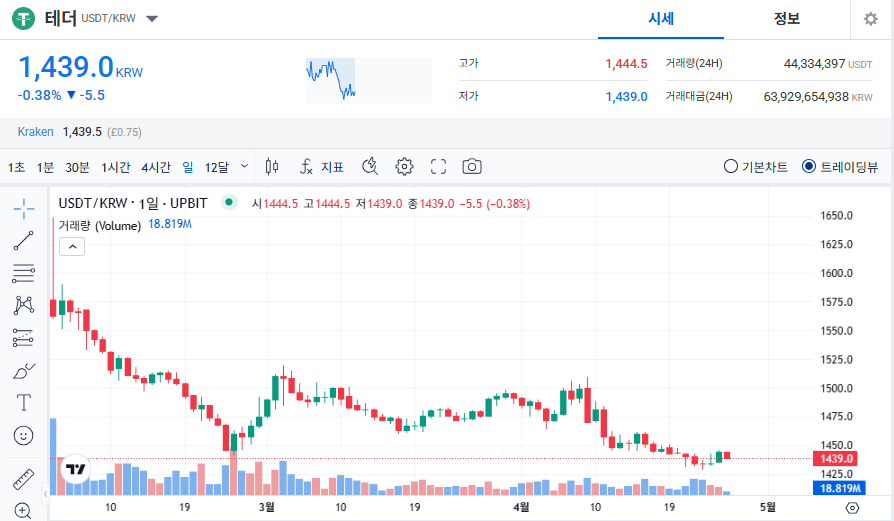894x521 pixels.
Task: Open time axis settings target icon
Action: pyautogui.click(x=852, y=507)
